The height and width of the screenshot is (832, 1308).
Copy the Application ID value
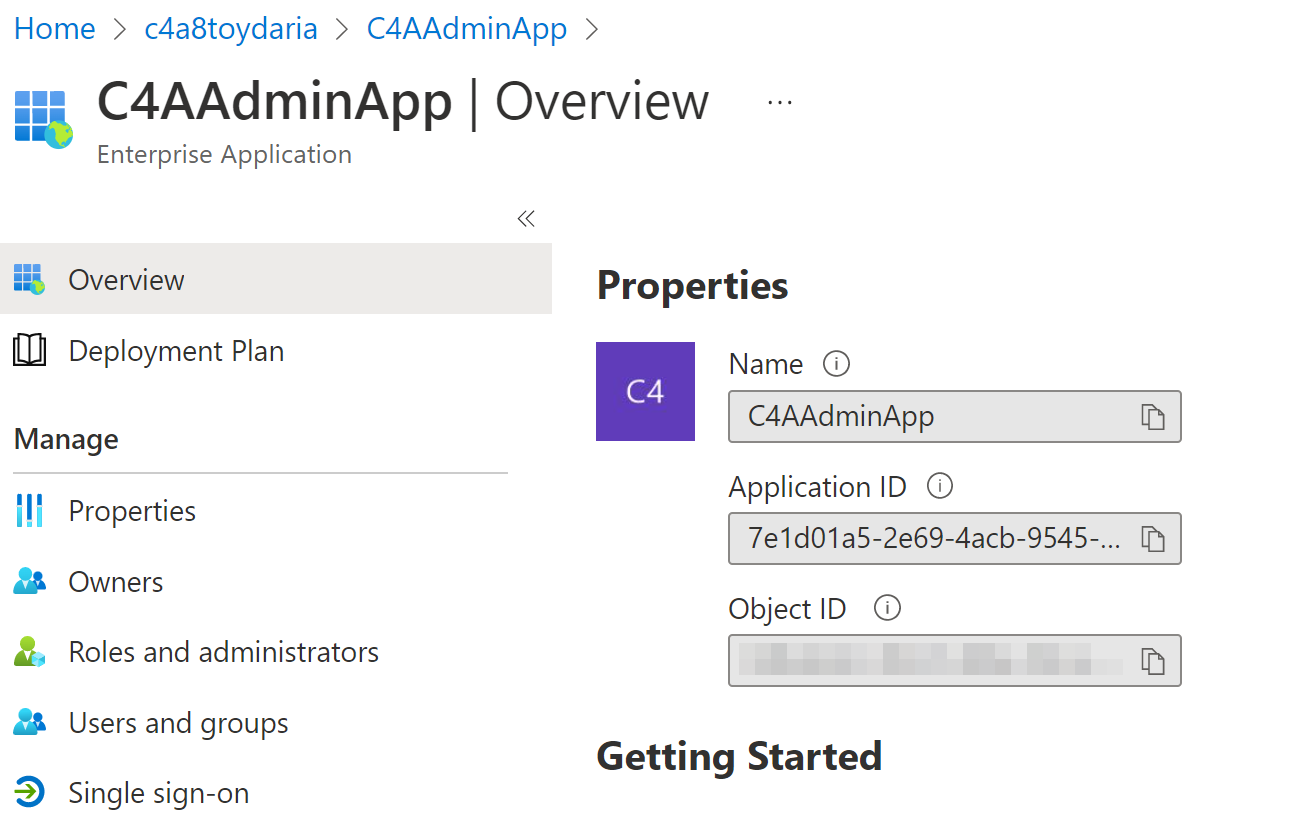(1153, 539)
